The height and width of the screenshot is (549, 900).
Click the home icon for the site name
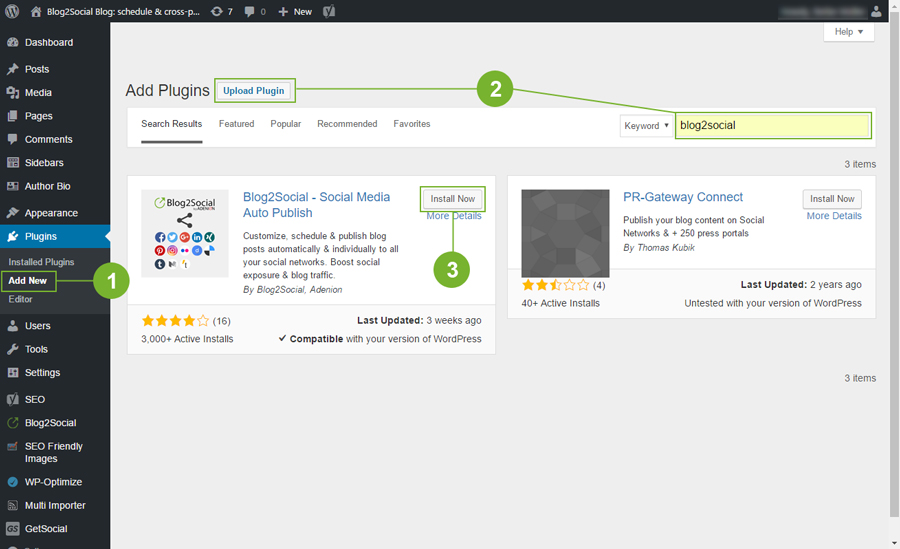pyautogui.click(x=36, y=11)
